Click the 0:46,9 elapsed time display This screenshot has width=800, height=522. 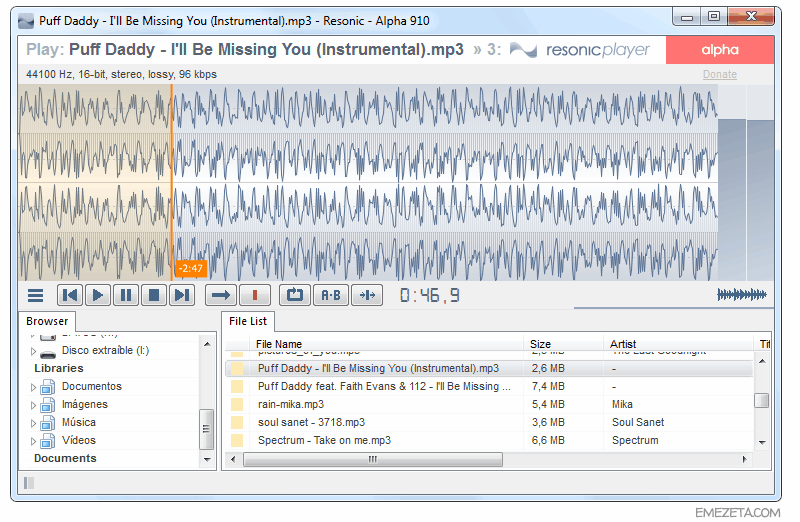coord(430,295)
